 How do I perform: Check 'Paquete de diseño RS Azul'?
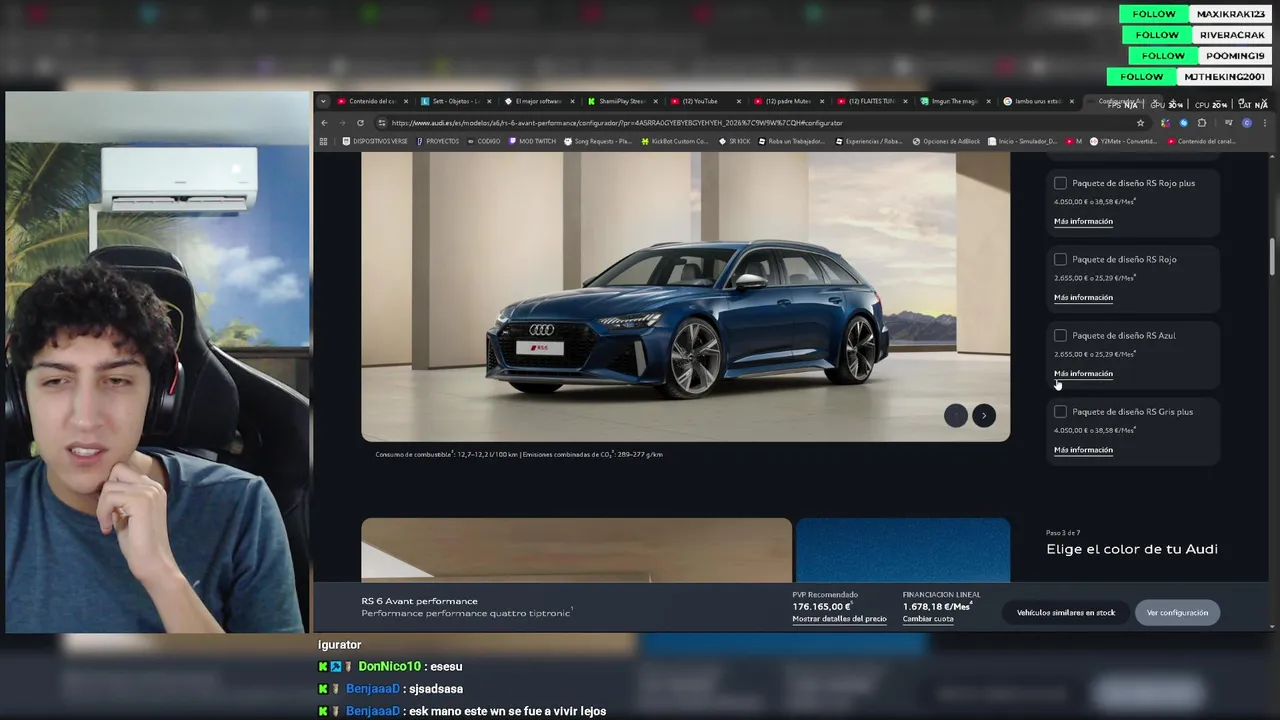(x=1060, y=335)
